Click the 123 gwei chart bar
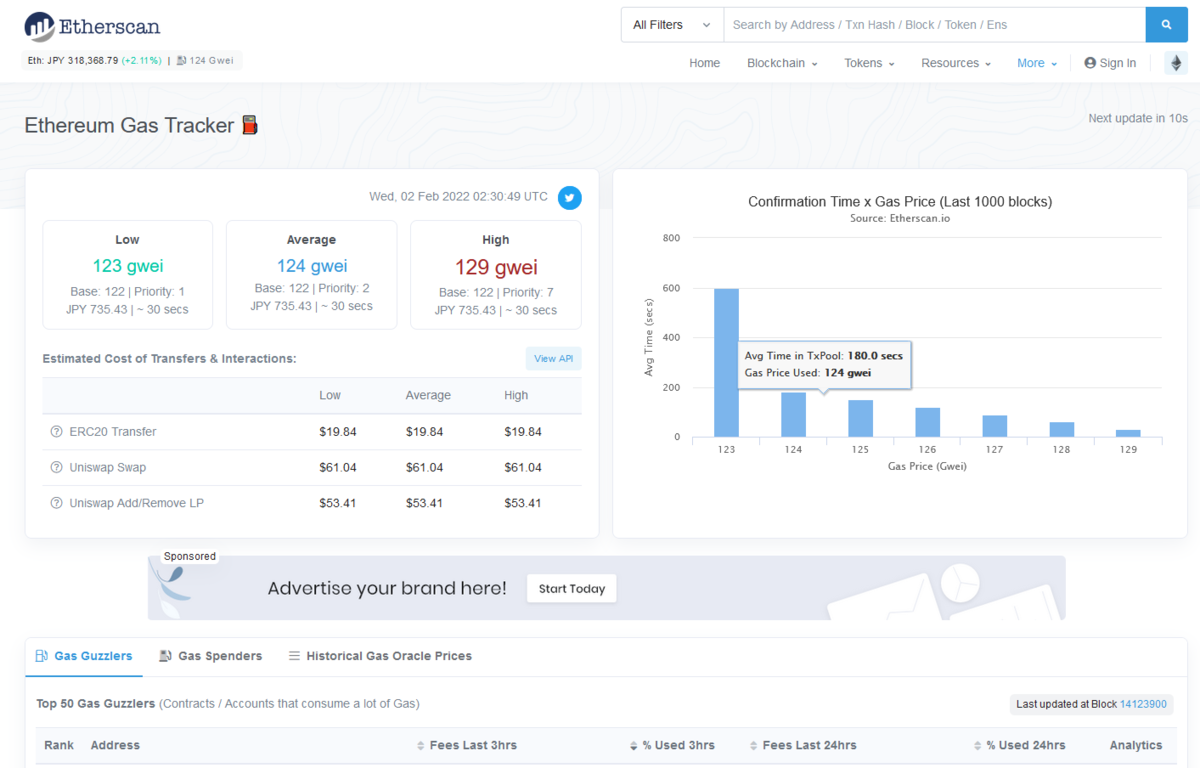 726,363
